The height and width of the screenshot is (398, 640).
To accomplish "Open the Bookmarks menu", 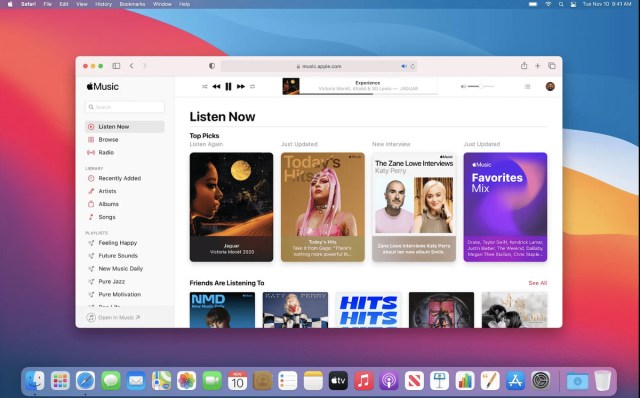I will (132, 4).
